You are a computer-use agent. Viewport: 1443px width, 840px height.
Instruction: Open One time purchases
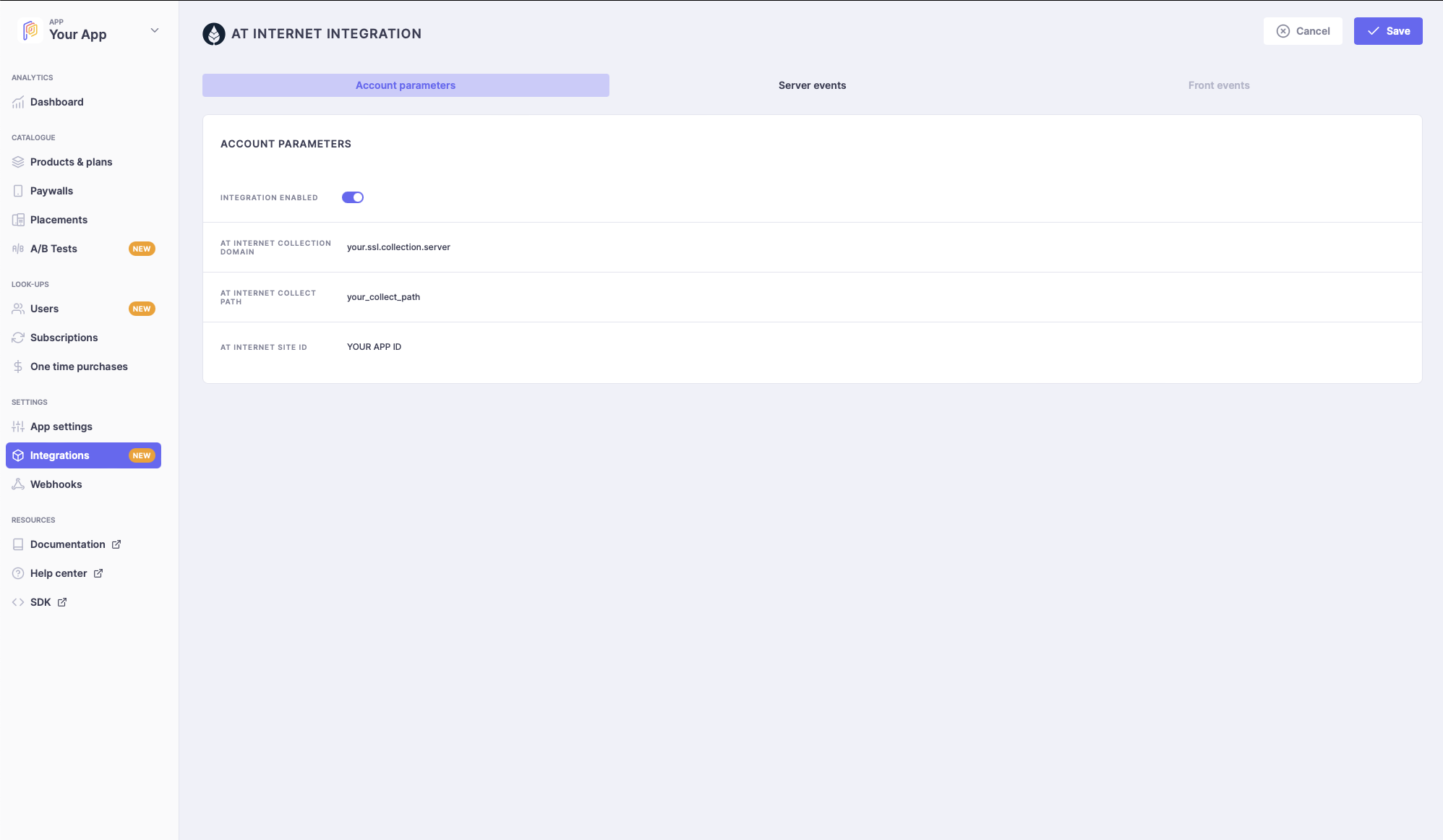coord(80,367)
